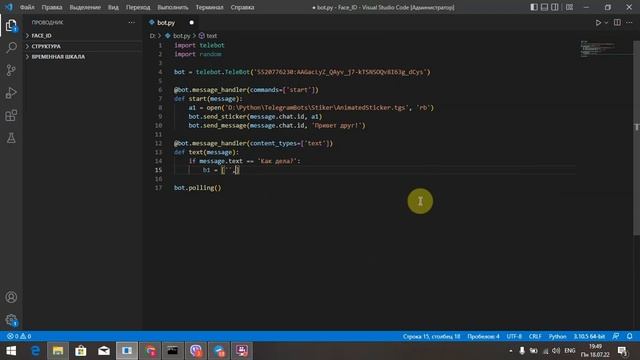The width and height of the screenshot is (640, 360).
Task: Place cursor on bot.polling() line
Action: click(198, 188)
